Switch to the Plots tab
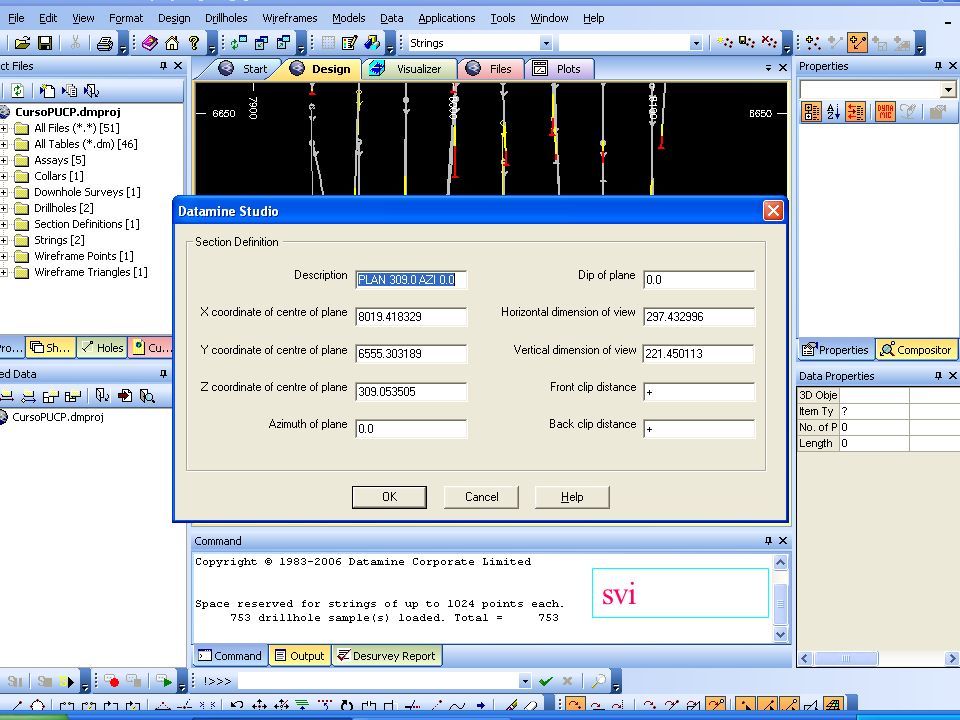The height and width of the screenshot is (720, 960). click(x=559, y=69)
